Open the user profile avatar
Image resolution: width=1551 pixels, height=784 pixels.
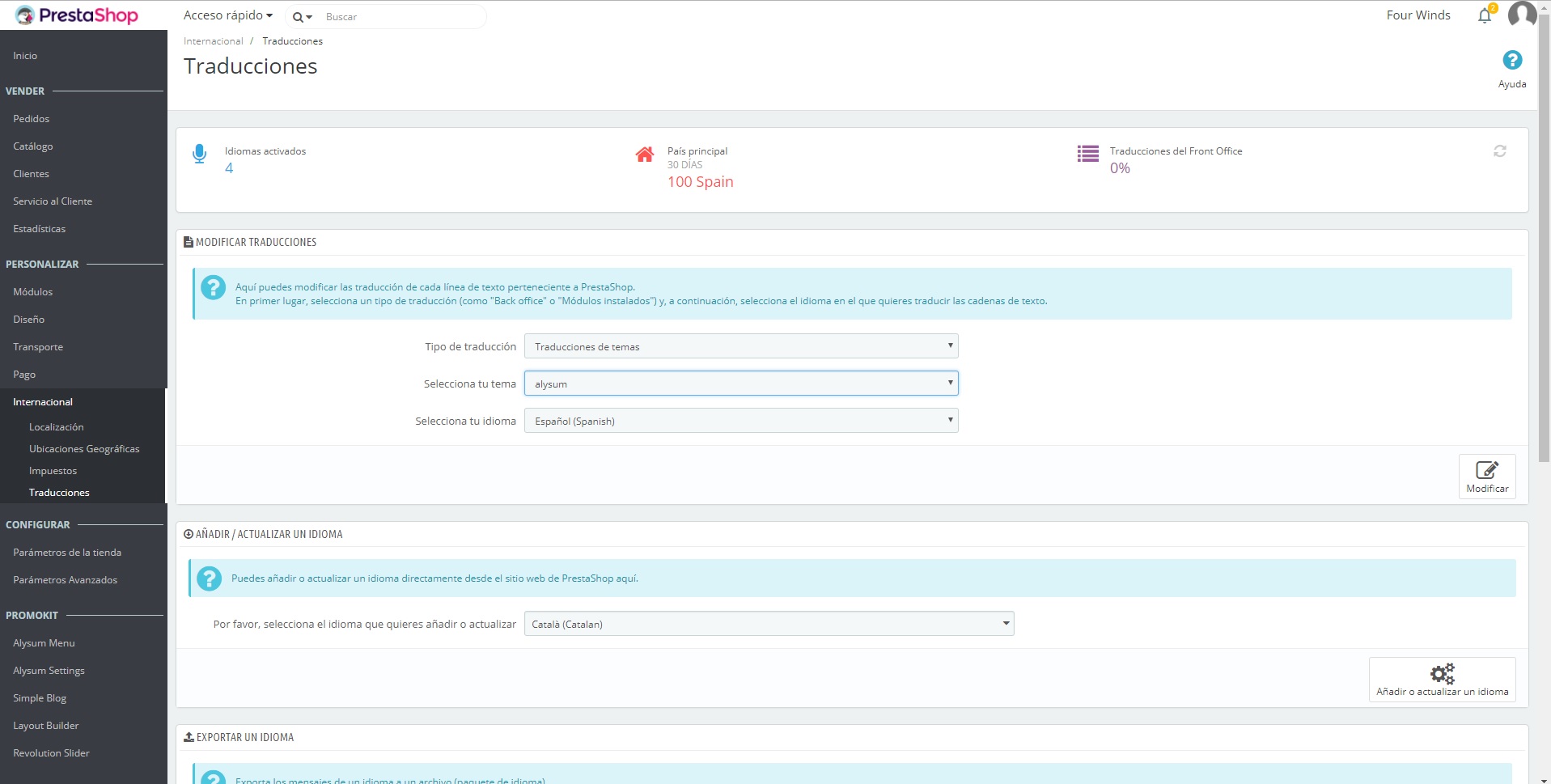pyautogui.click(x=1522, y=15)
